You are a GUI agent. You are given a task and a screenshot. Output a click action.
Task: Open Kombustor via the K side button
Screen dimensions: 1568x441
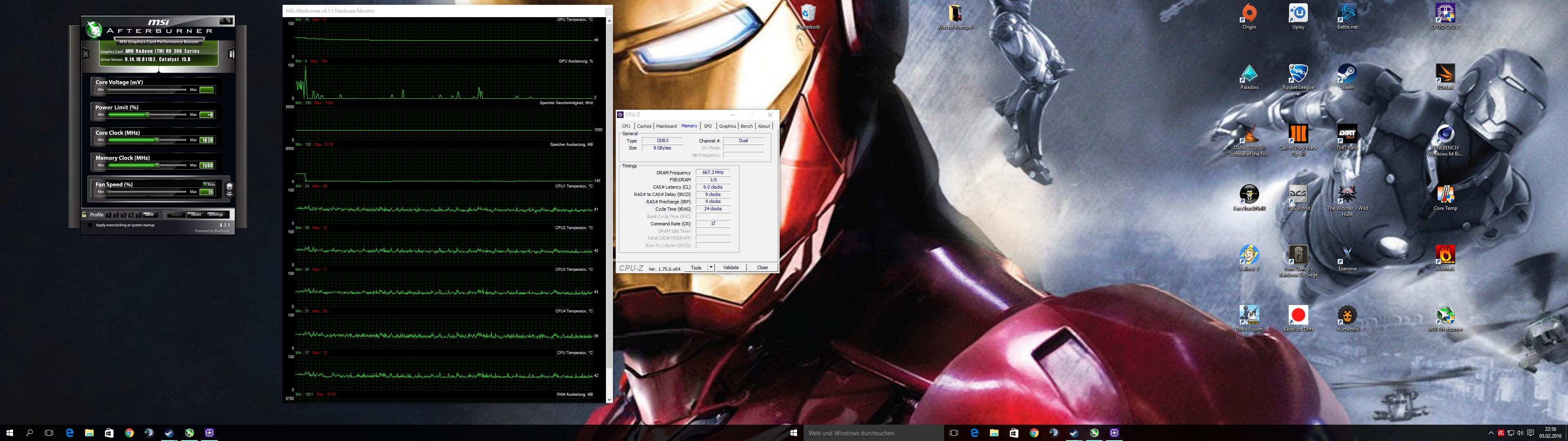pos(87,54)
